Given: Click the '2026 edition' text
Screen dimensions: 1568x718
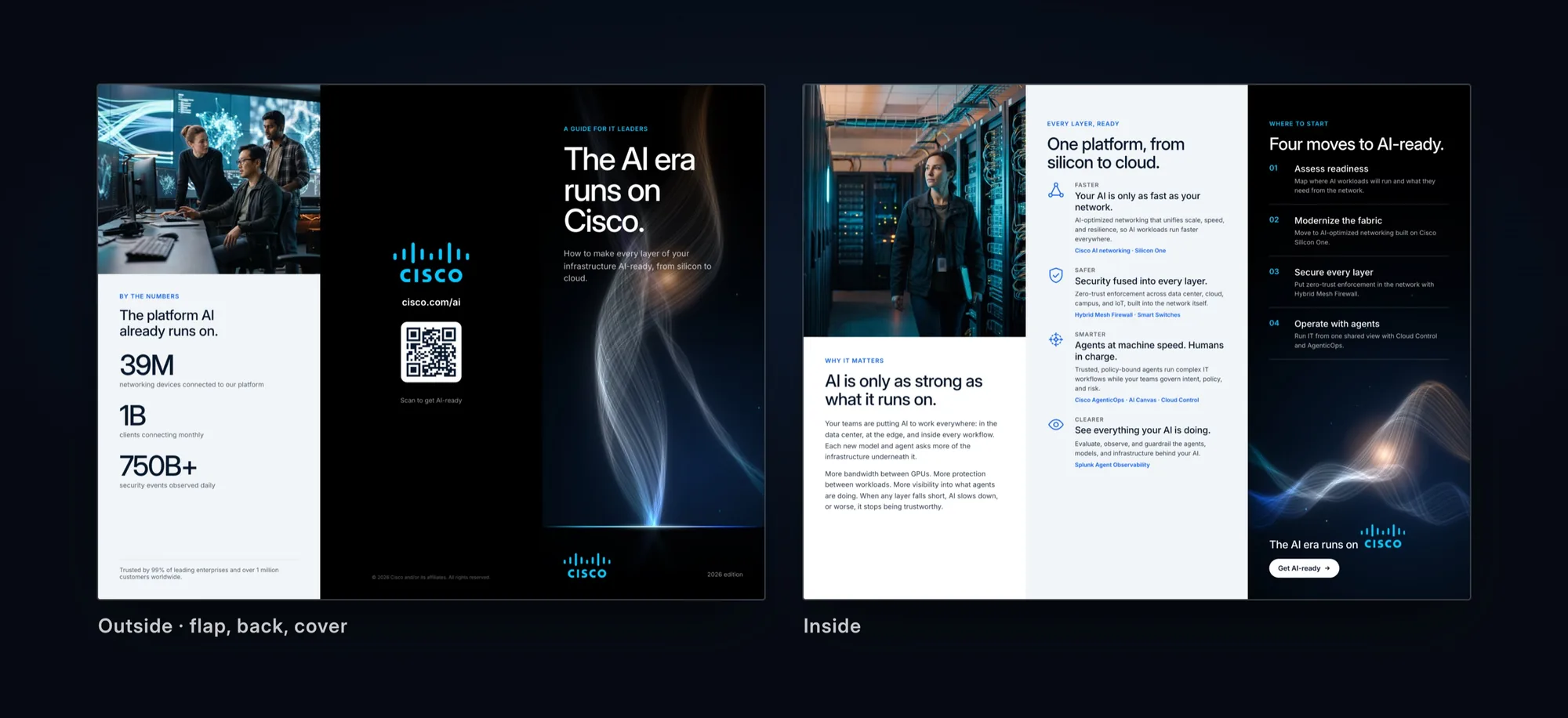Looking at the screenshot, I should coord(724,575).
